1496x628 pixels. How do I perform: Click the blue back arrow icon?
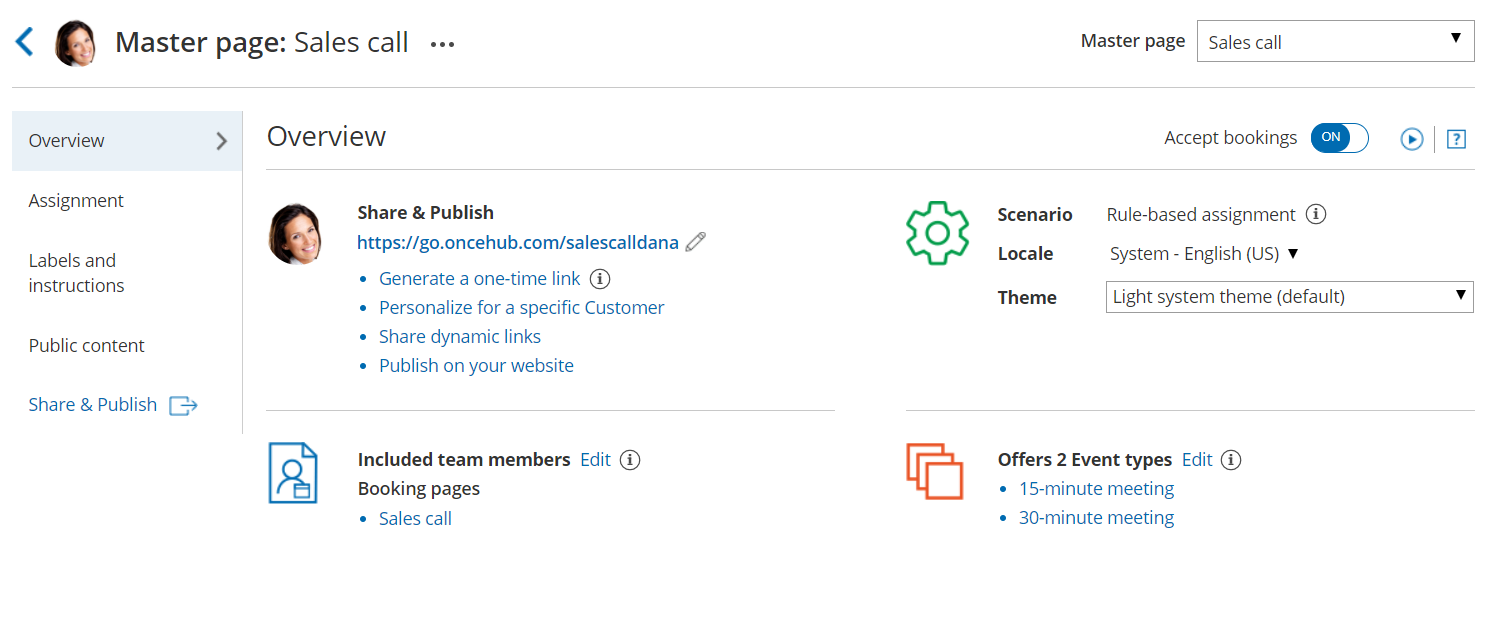point(25,42)
